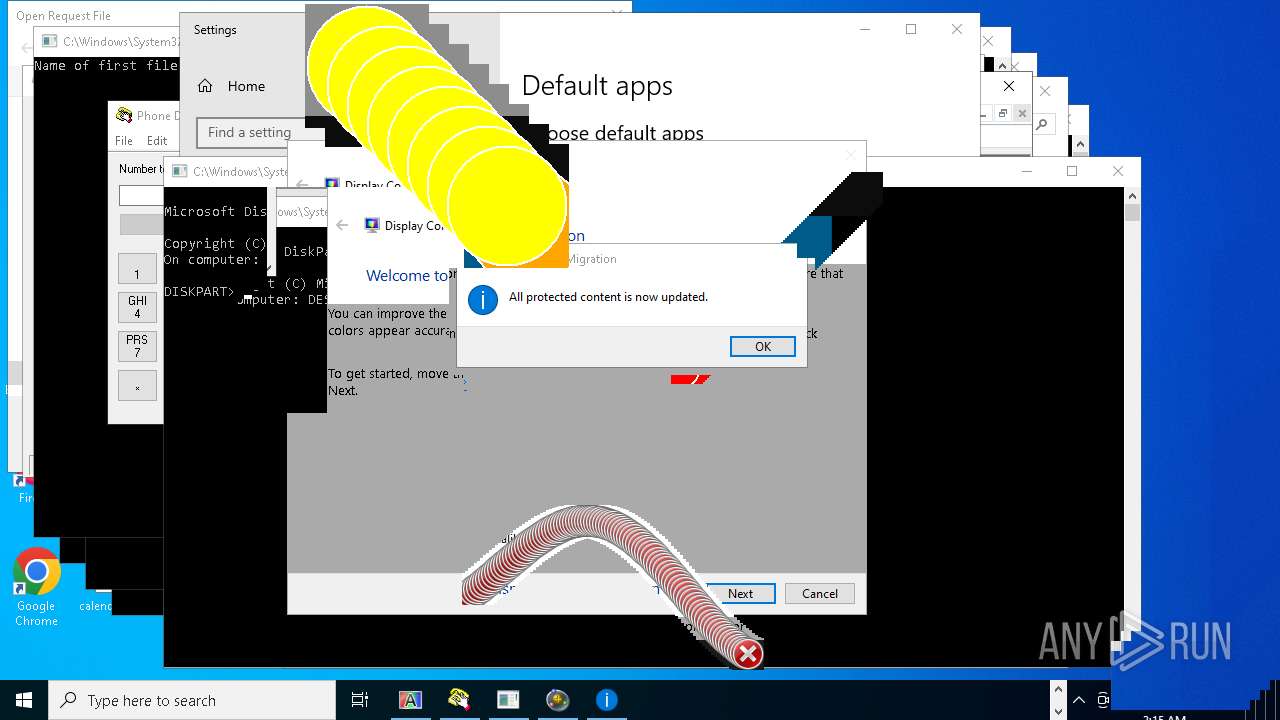This screenshot has height=720, width=1280.
Task: Open the File menu in Phone Dialer
Action: pyautogui.click(x=124, y=141)
